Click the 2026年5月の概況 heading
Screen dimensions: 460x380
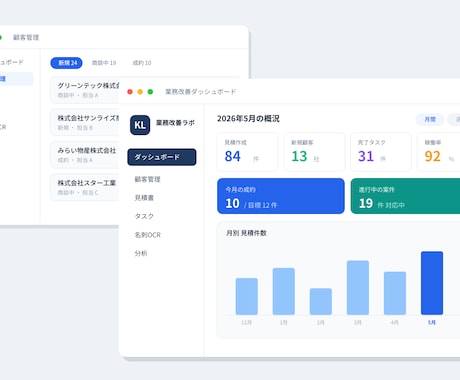coord(248,119)
